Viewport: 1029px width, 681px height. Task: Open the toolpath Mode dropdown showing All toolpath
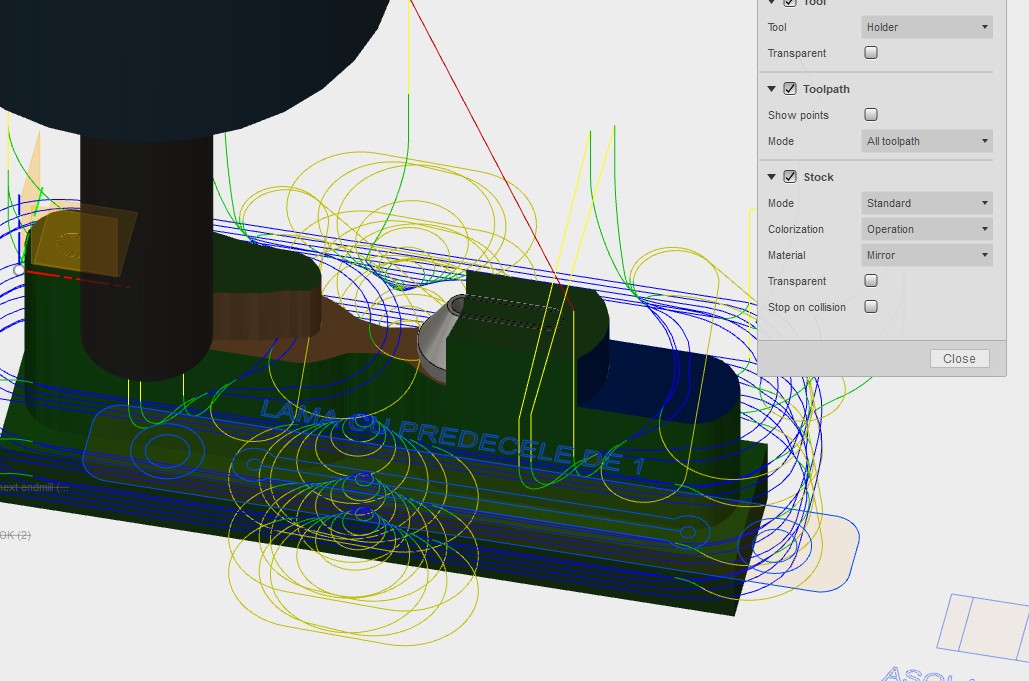tap(927, 141)
